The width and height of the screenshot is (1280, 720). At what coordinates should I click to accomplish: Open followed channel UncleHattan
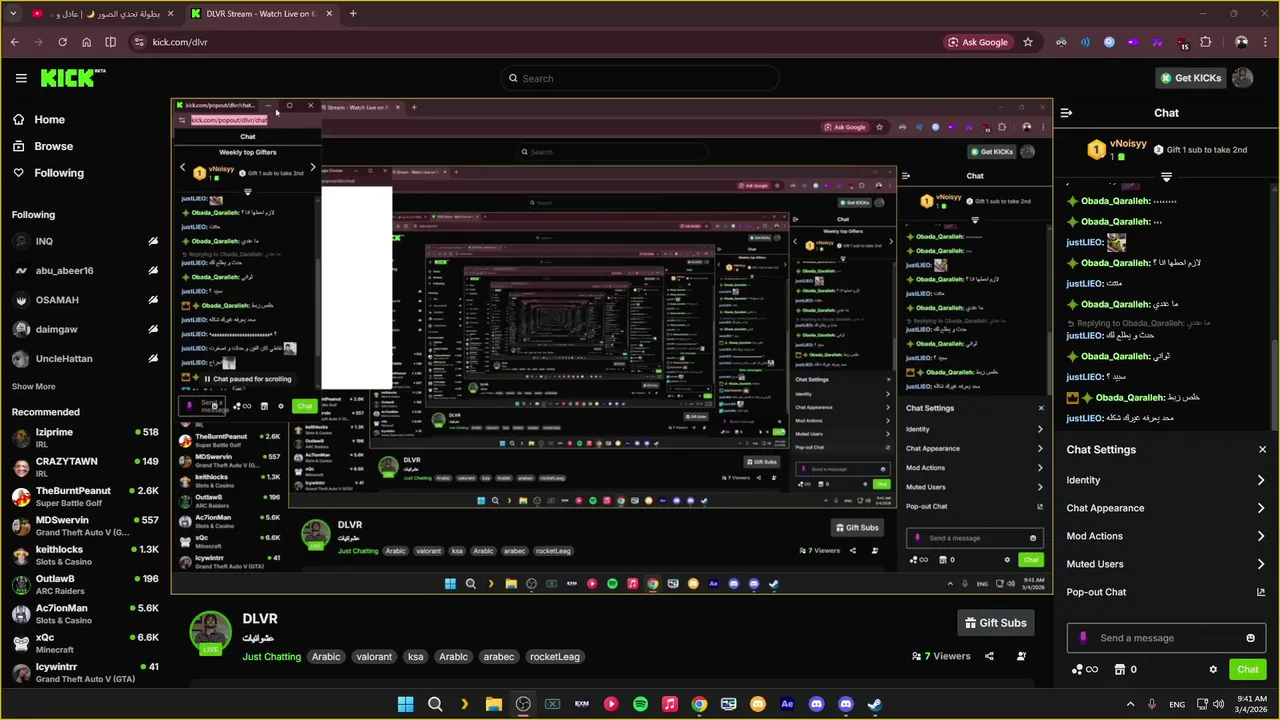tap(85, 358)
